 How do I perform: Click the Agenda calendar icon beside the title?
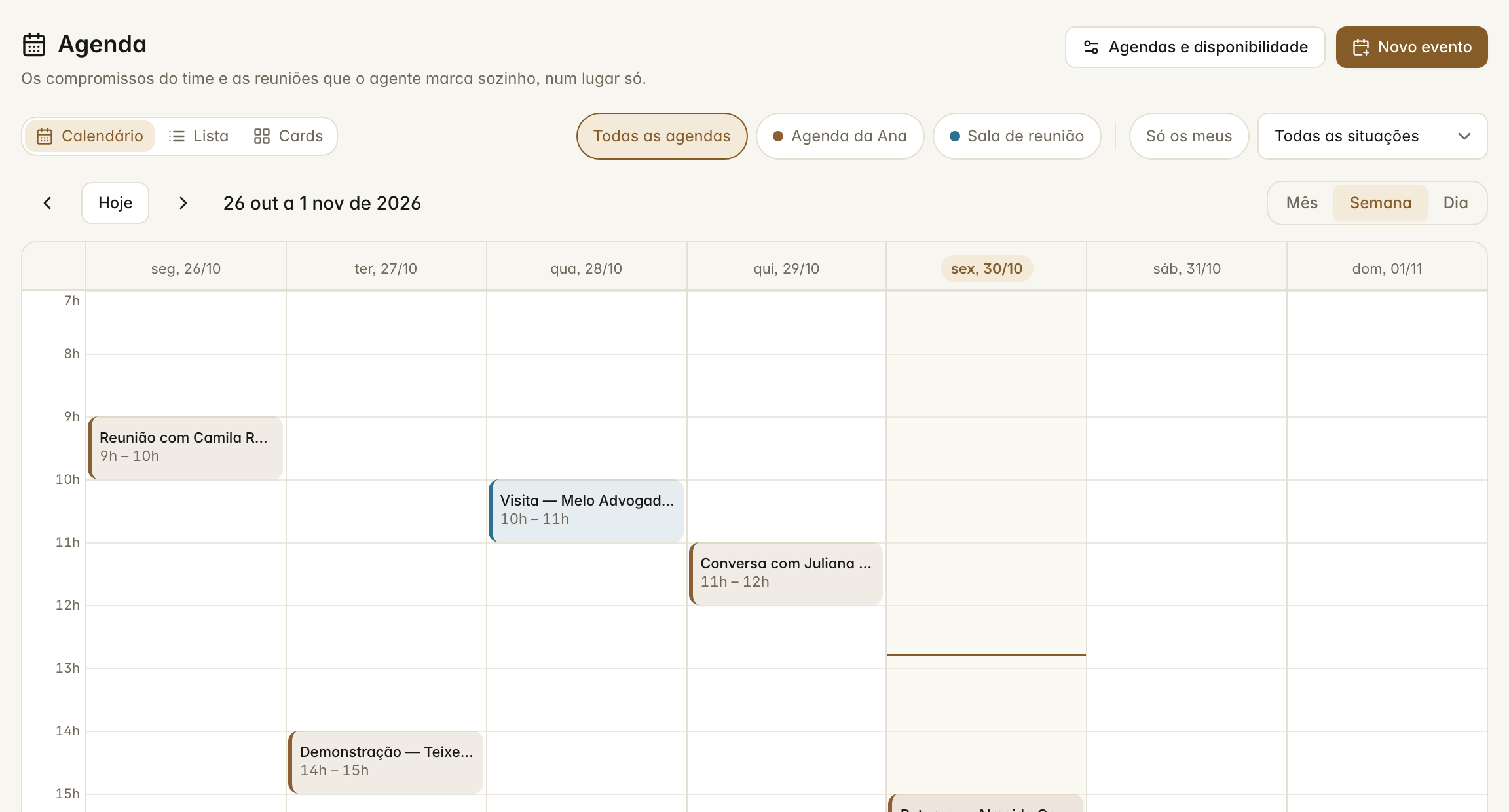coord(34,45)
